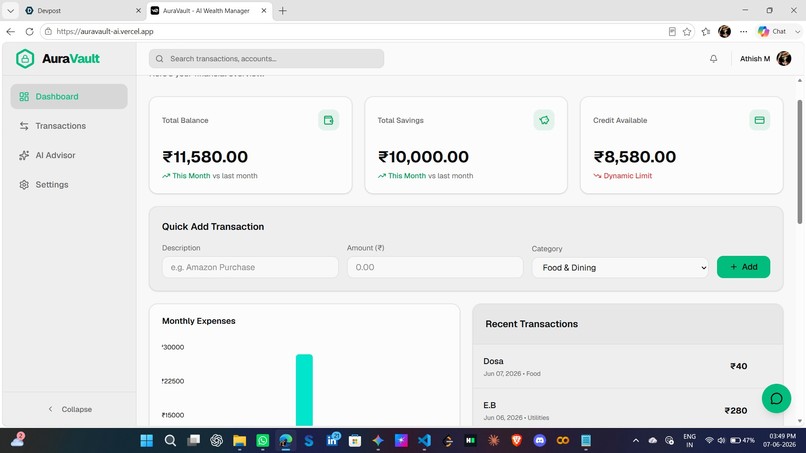The height and width of the screenshot is (453, 806).
Task: Open Athish M profile avatar
Action: point(783,59)
